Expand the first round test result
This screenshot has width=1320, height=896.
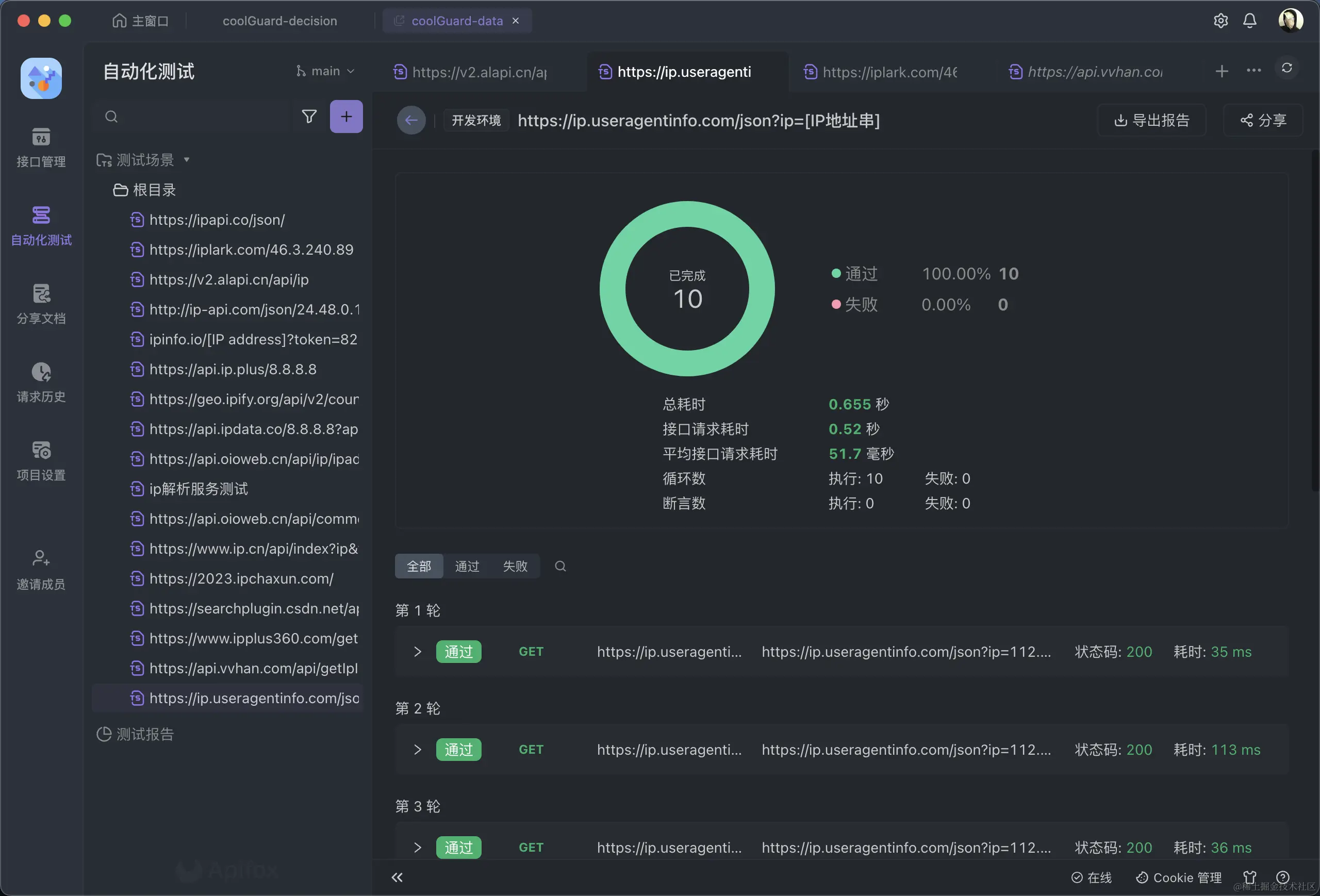tap(417, 651)
